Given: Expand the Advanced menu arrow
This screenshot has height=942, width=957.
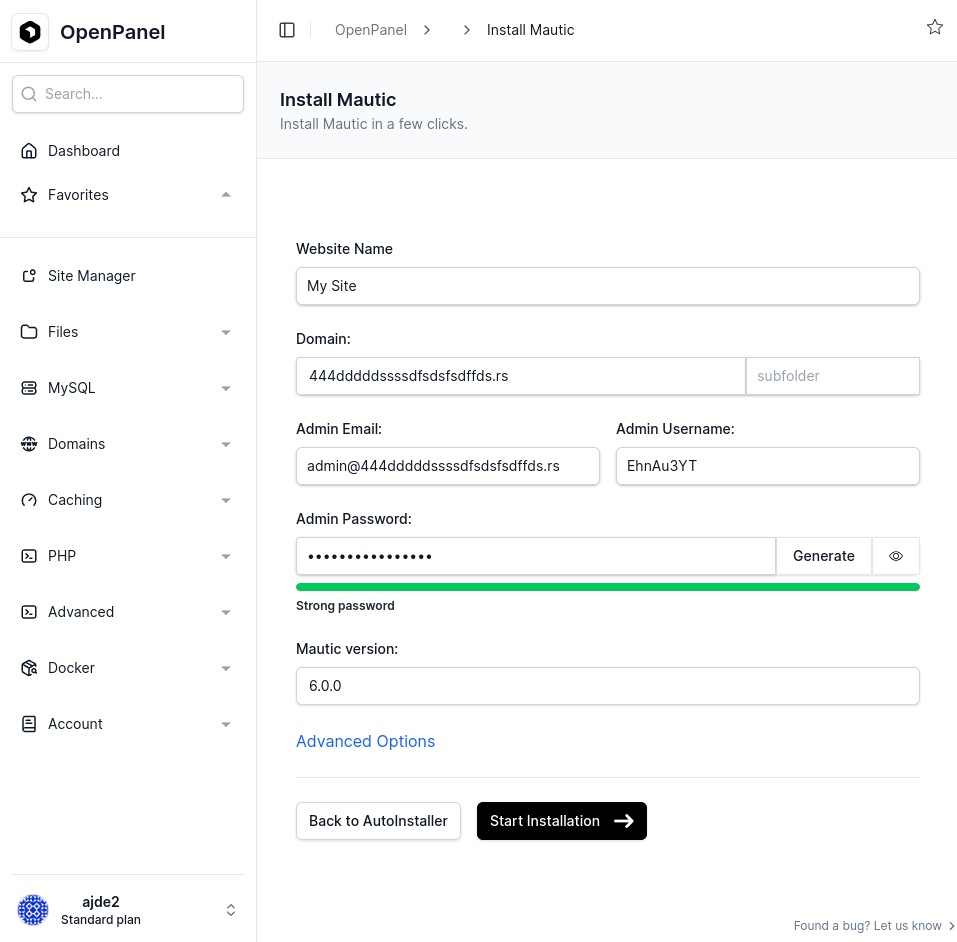Looking at the screenshot, I should coord(226,612).
